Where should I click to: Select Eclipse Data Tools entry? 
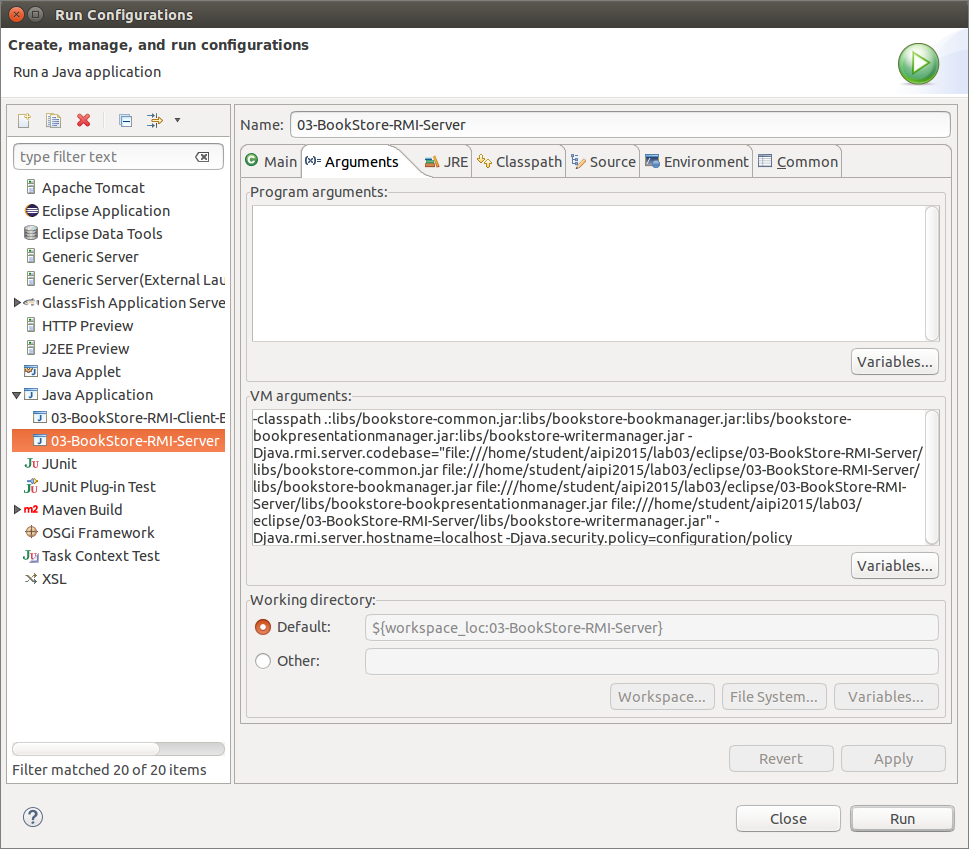click(102, 234)
